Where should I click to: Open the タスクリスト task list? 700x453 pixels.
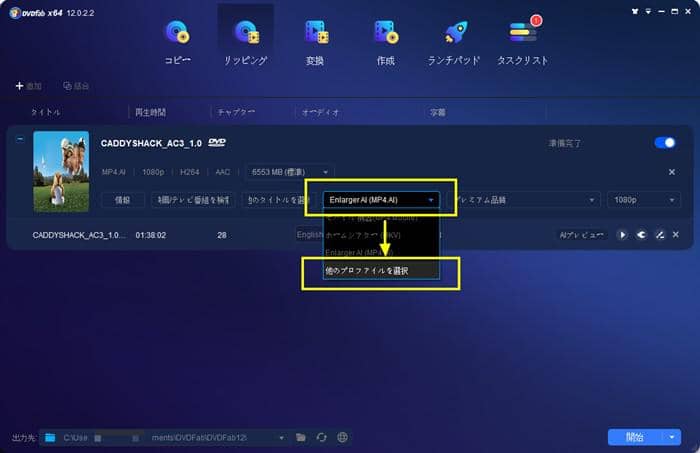523,42
